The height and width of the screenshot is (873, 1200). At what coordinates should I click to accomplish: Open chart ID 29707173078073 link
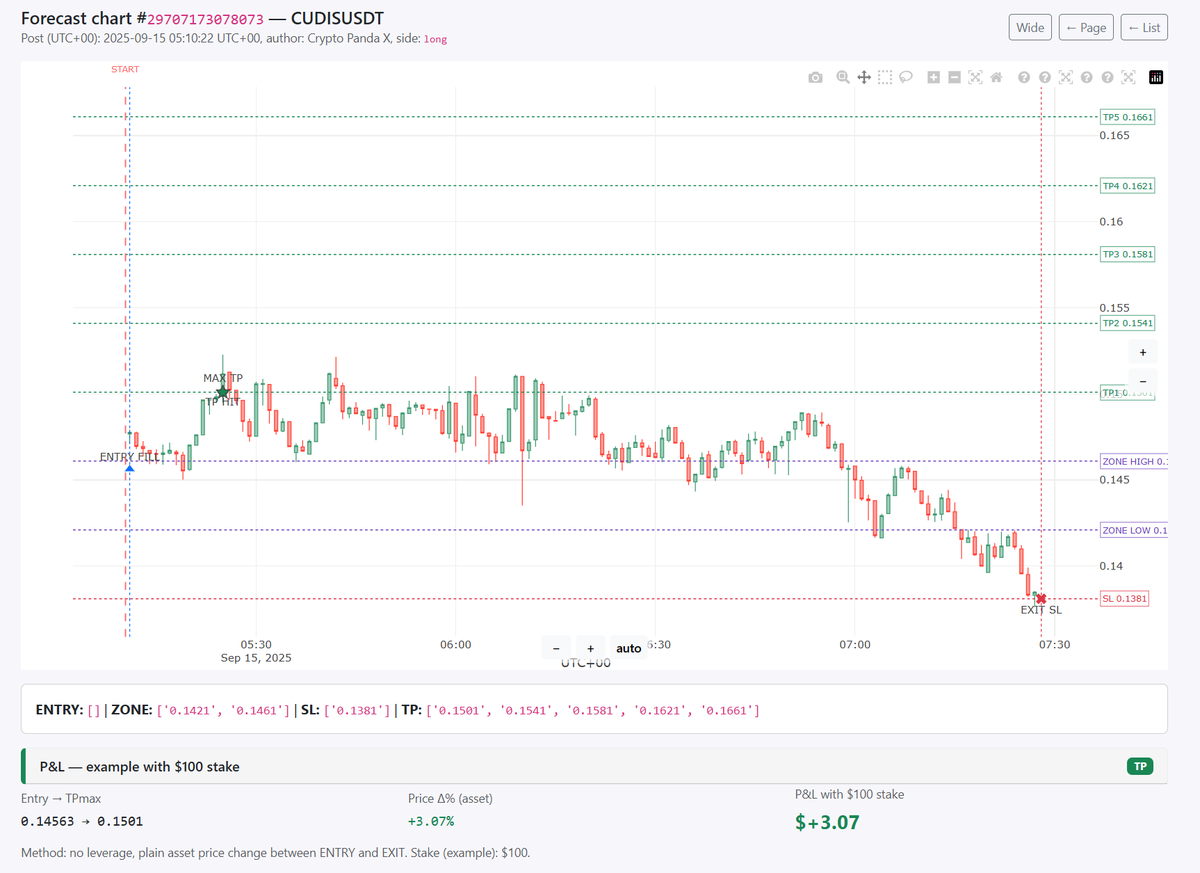[x=206, y=19]
